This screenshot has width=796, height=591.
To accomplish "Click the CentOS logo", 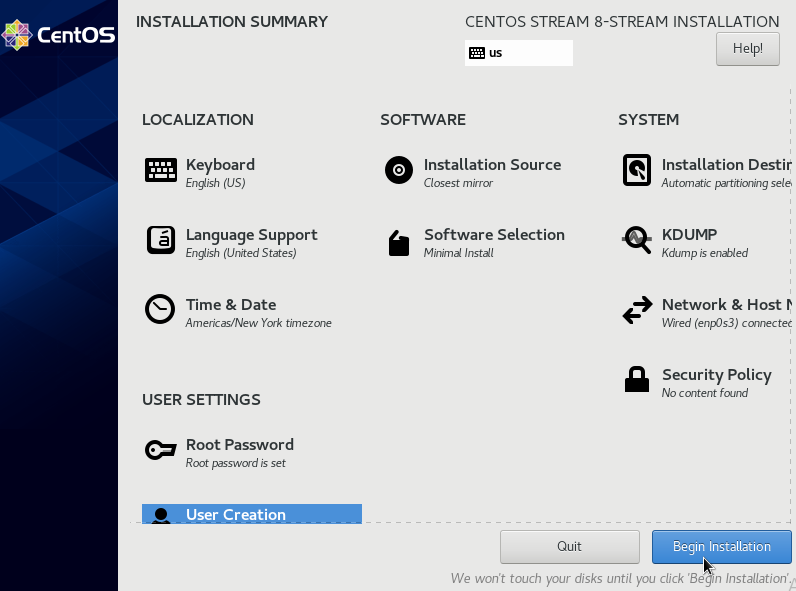I will click(x=58, y=35).
